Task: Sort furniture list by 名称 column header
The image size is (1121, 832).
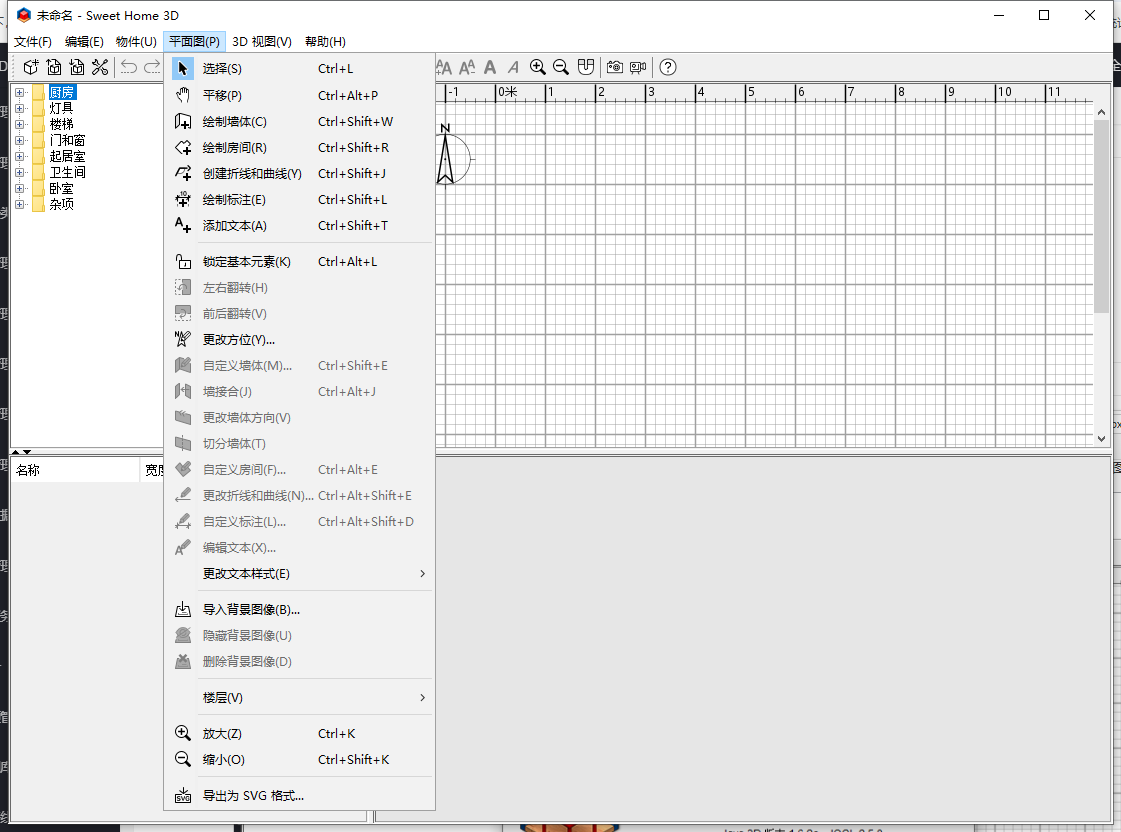Action: click(75, 470)
